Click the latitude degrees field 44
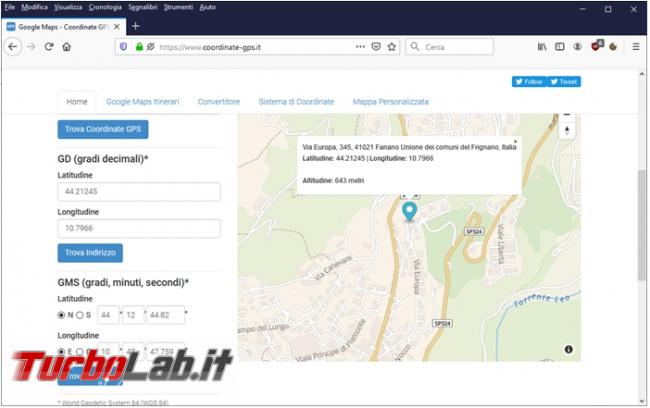Viewport: 650px width, 408px height. [108, 315]
